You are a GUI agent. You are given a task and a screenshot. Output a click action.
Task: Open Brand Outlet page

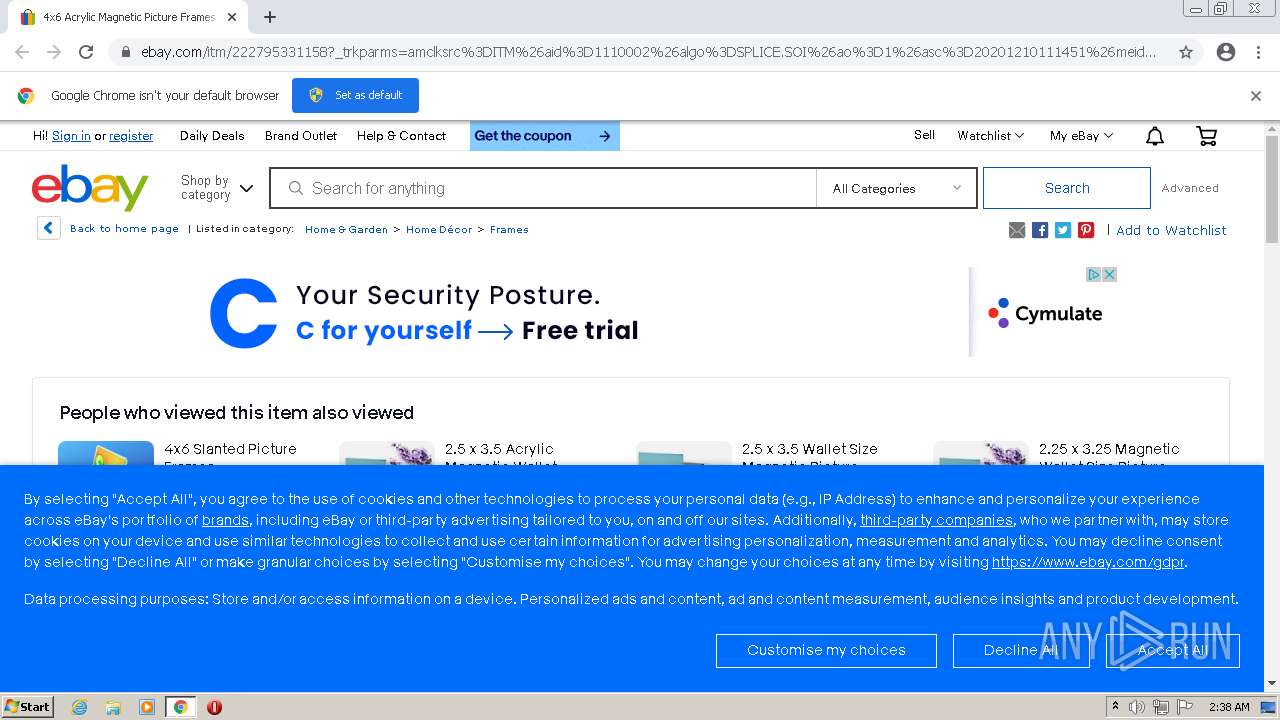301,136
